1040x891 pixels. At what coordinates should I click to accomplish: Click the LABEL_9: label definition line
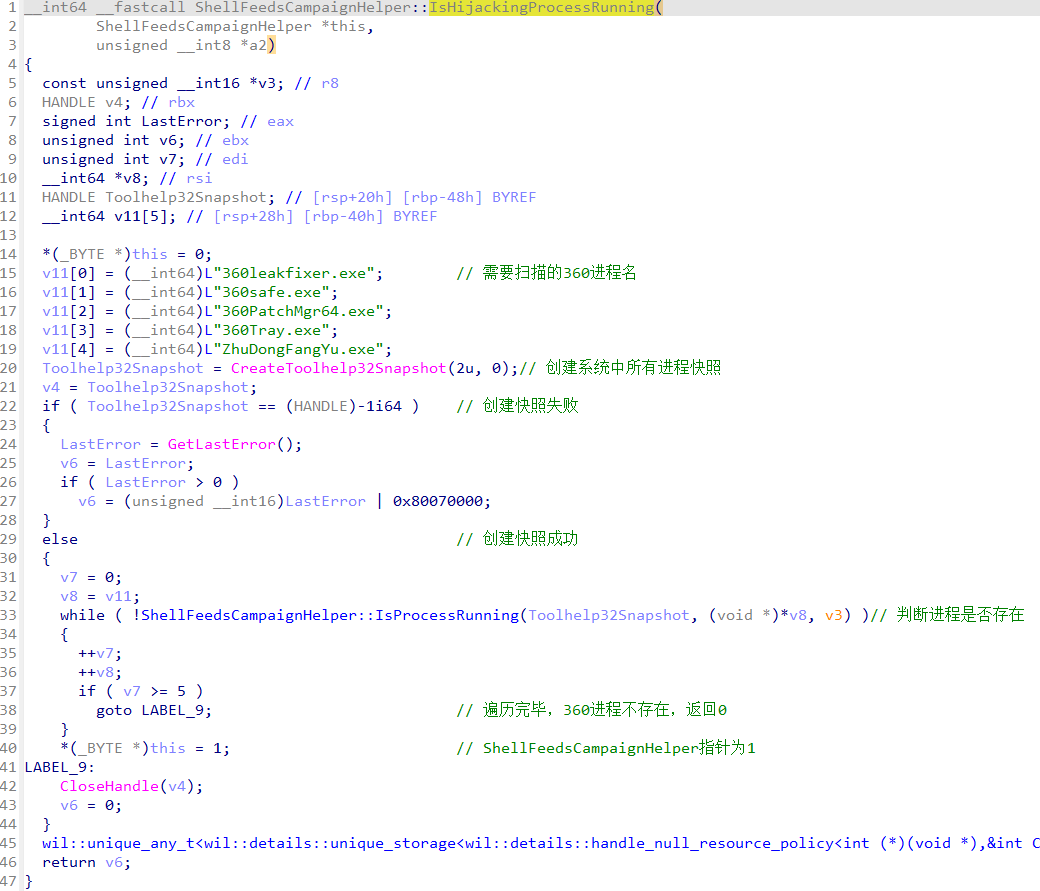coord(60,767)
